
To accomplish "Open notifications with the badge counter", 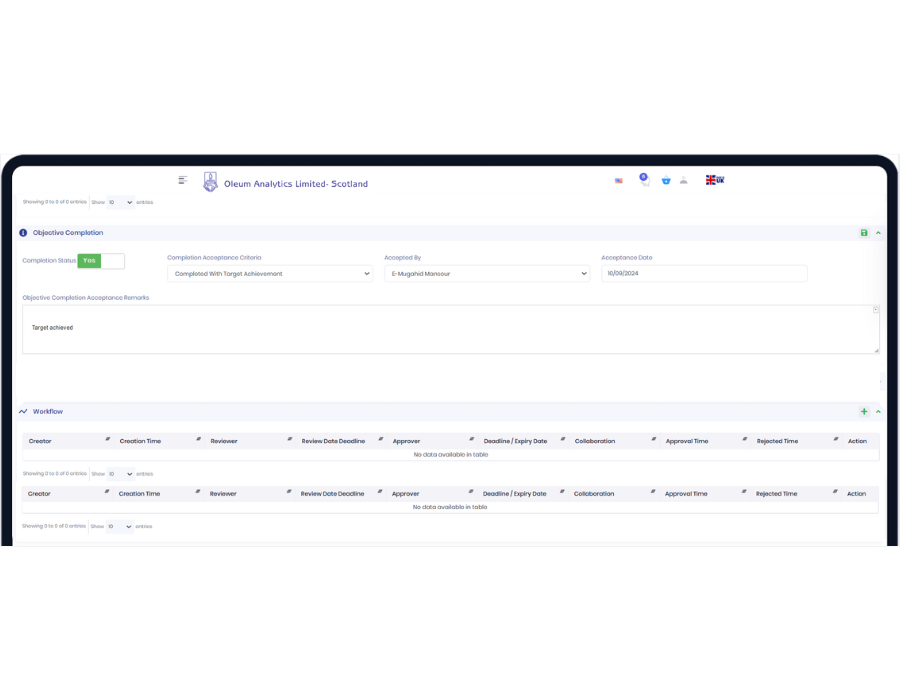I will coord(644,180).
